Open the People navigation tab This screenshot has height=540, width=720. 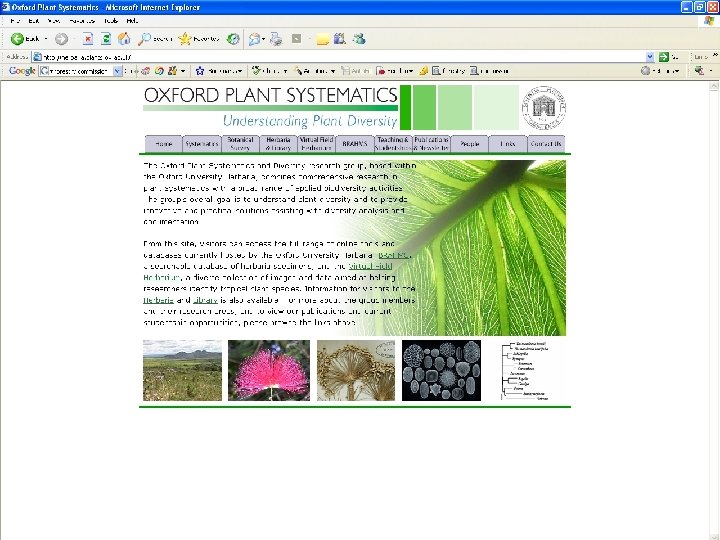(469, 144)
